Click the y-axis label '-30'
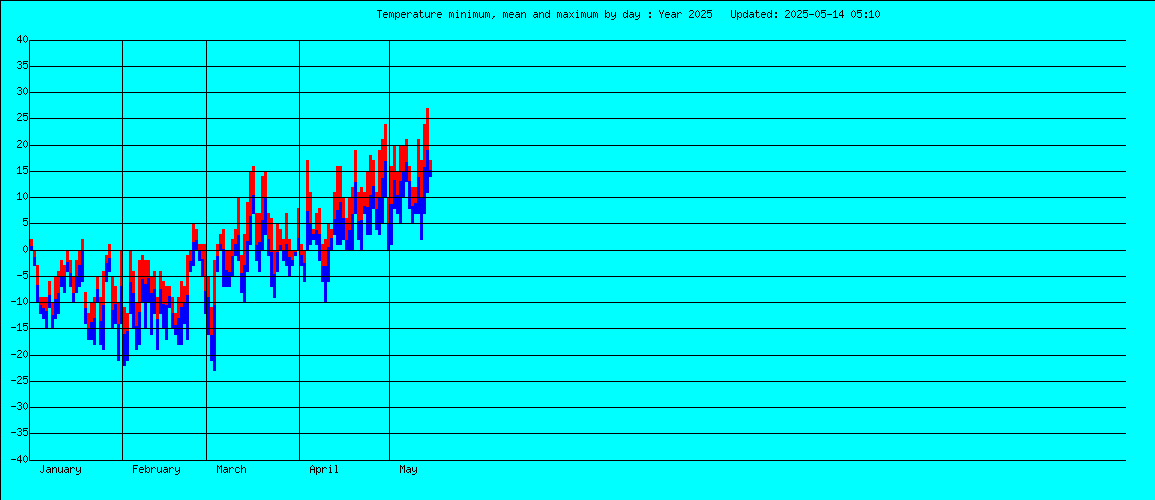Image resolution: width=1155 pixels, height=500 pixels. tap(19, 407)
